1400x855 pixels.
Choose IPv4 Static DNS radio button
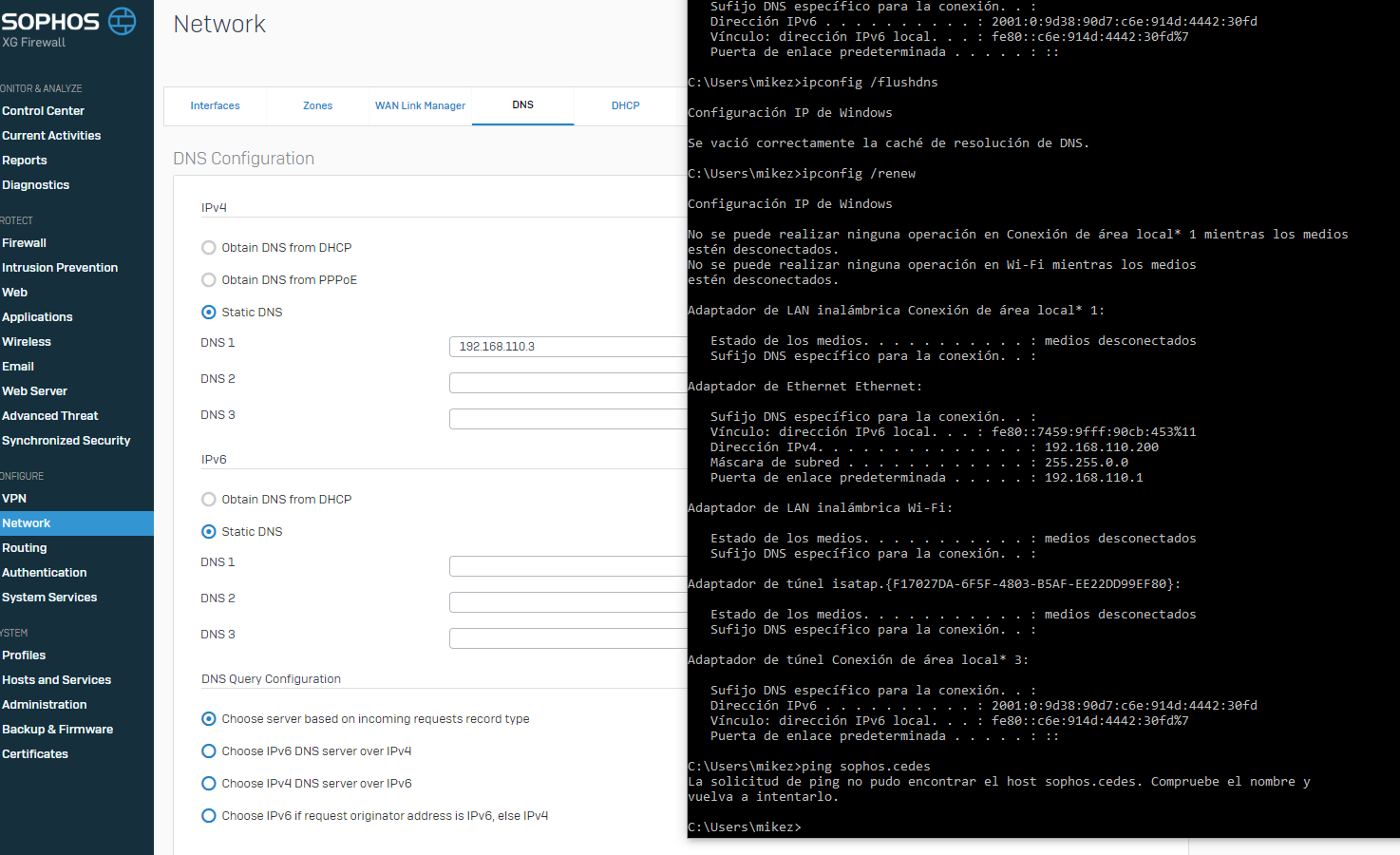[x=209, y=313]
